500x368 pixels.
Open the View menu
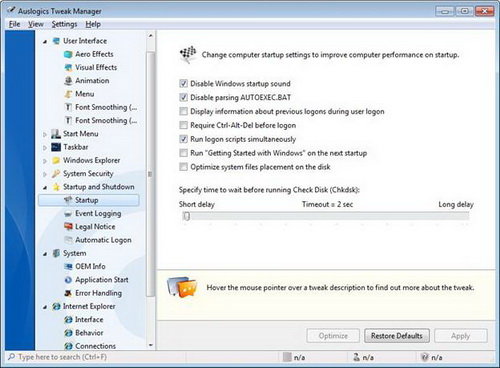[36, 24]
